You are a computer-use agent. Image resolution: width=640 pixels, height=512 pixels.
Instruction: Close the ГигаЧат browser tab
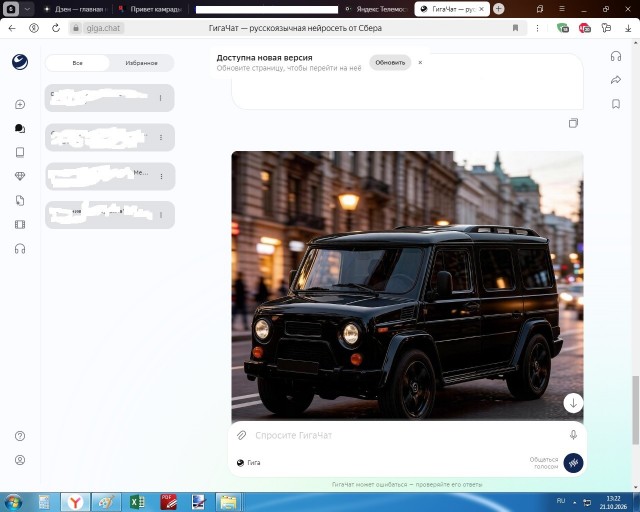tap(482, 9)
